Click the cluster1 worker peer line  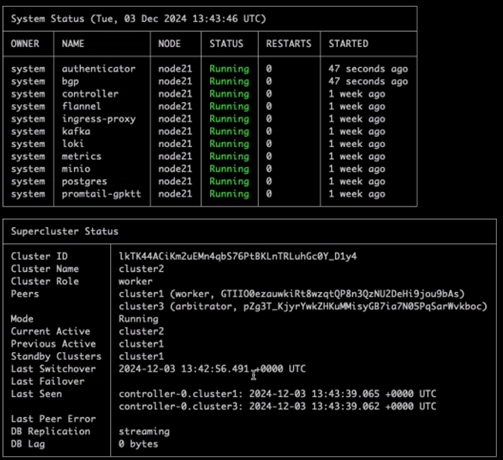pyautogui.click(x=292, y=294)
